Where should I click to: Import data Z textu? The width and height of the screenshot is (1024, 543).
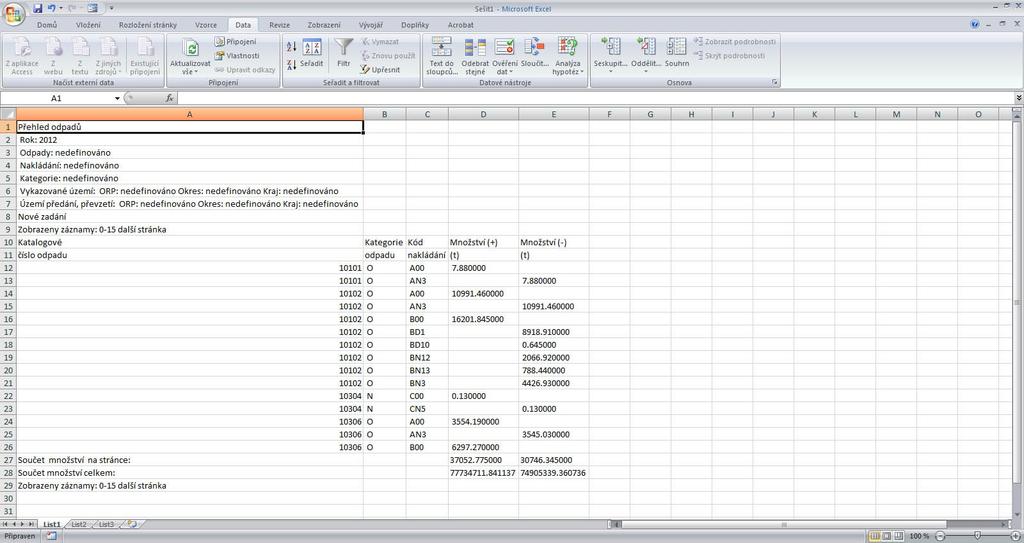[x=80, y=56]
